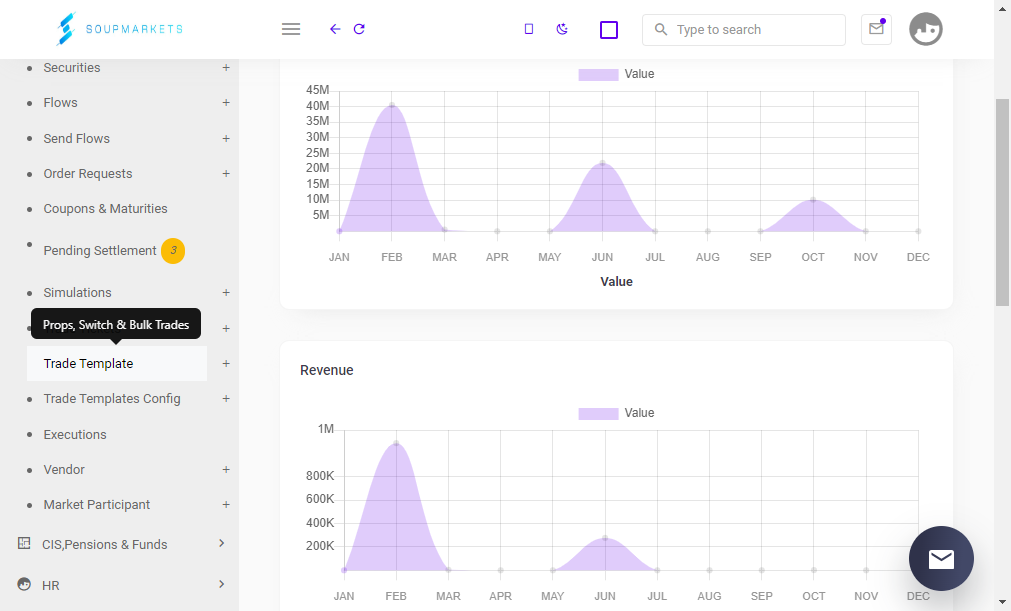
Task: Click the Revenue chart heading
Action: point(326,371)
